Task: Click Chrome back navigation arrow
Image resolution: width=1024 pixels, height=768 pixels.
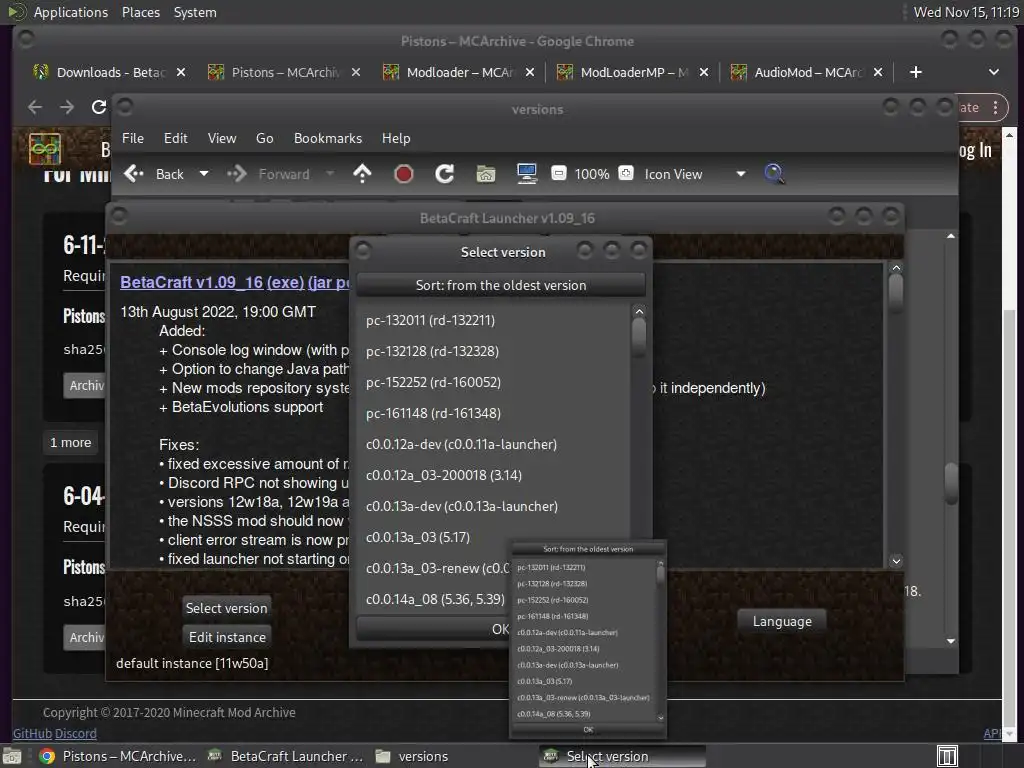Action: coord(35,107)
